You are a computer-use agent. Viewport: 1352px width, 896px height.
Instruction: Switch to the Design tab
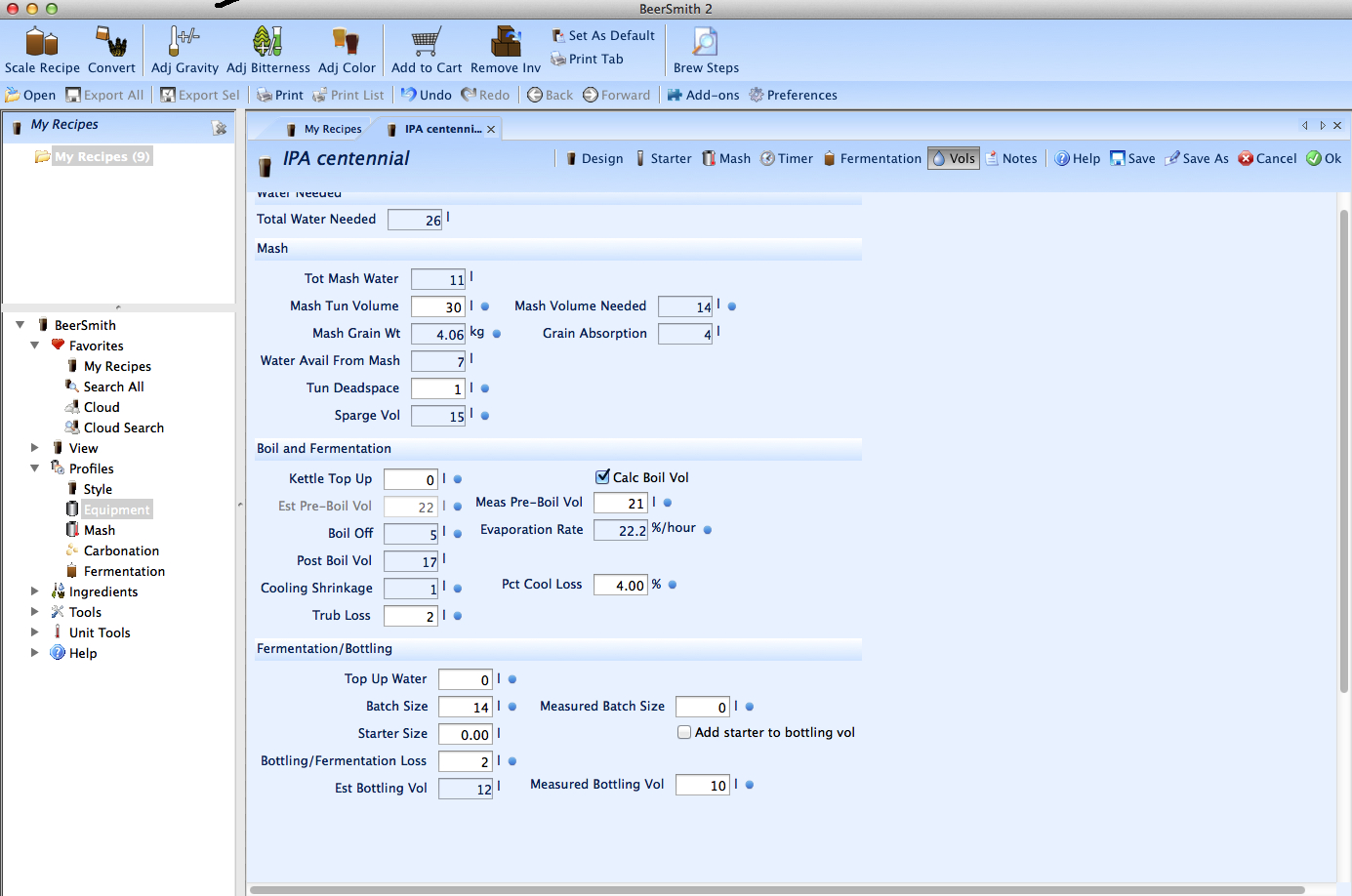point(594,158)
